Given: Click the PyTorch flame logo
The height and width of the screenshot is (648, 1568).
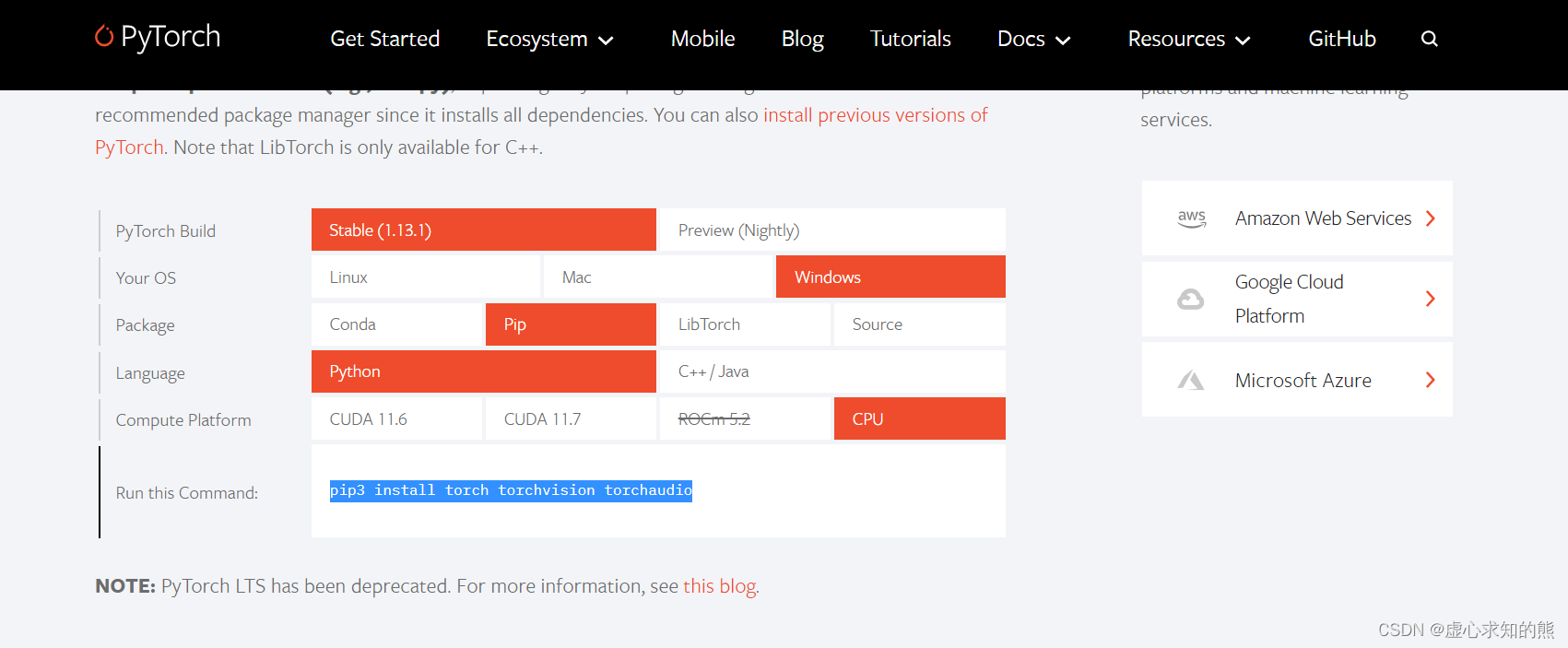Looking at the screenshot, I should [x=104, y=36].
